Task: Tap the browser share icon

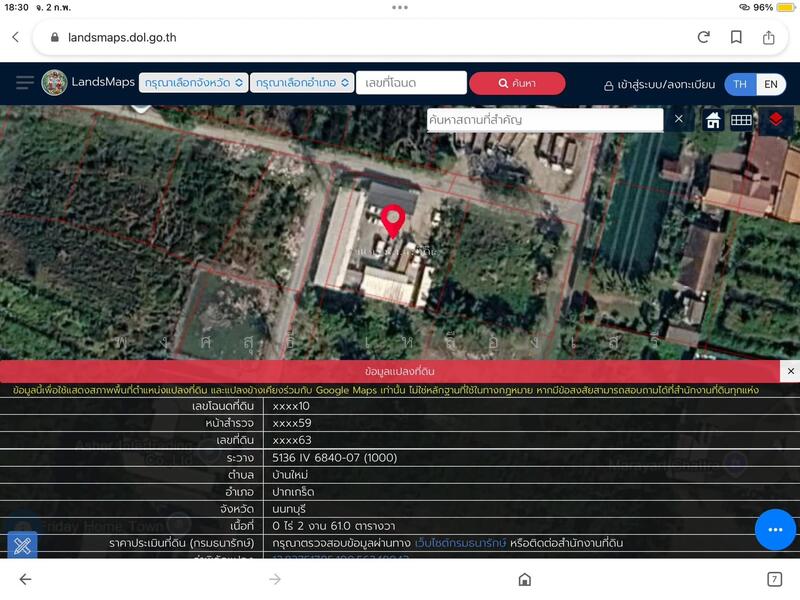Action: pyautogui.click(x=769, y=37)
